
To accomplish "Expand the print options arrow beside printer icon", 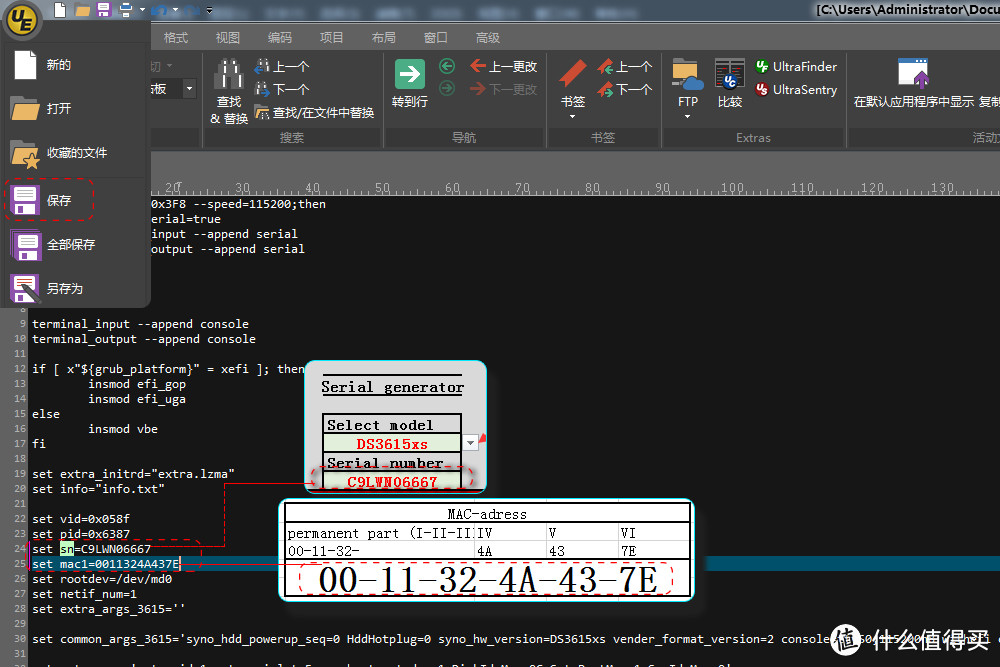I will tap(142, 10).
